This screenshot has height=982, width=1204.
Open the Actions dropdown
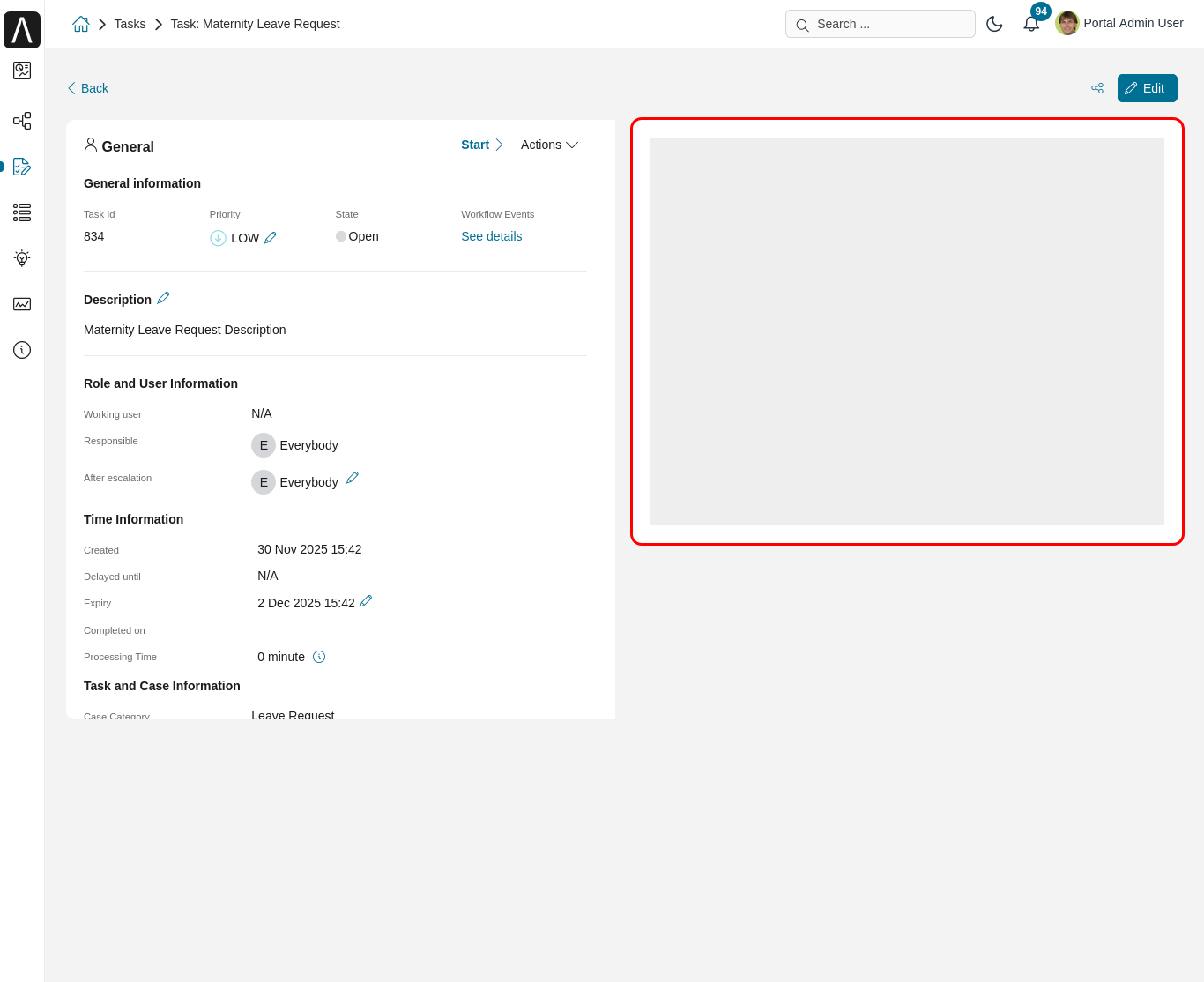(x=548, y=145)
